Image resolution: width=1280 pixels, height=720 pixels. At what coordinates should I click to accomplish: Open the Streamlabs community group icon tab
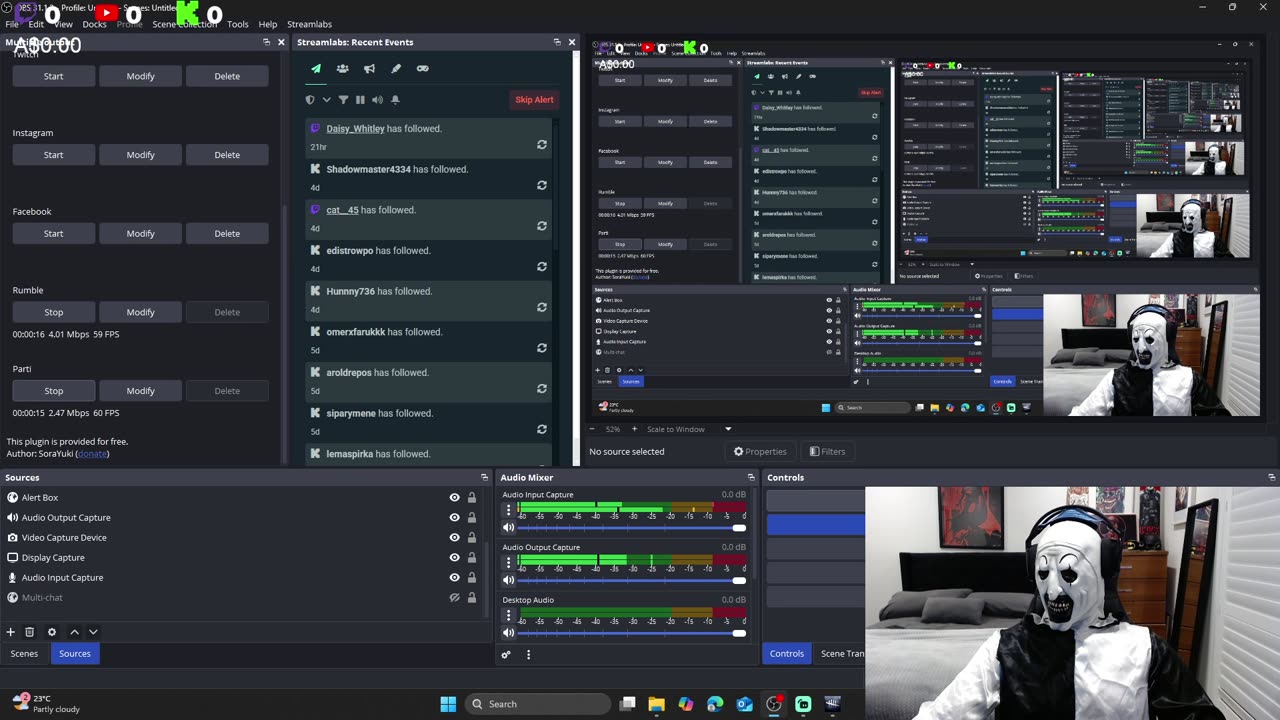[342, 69]
